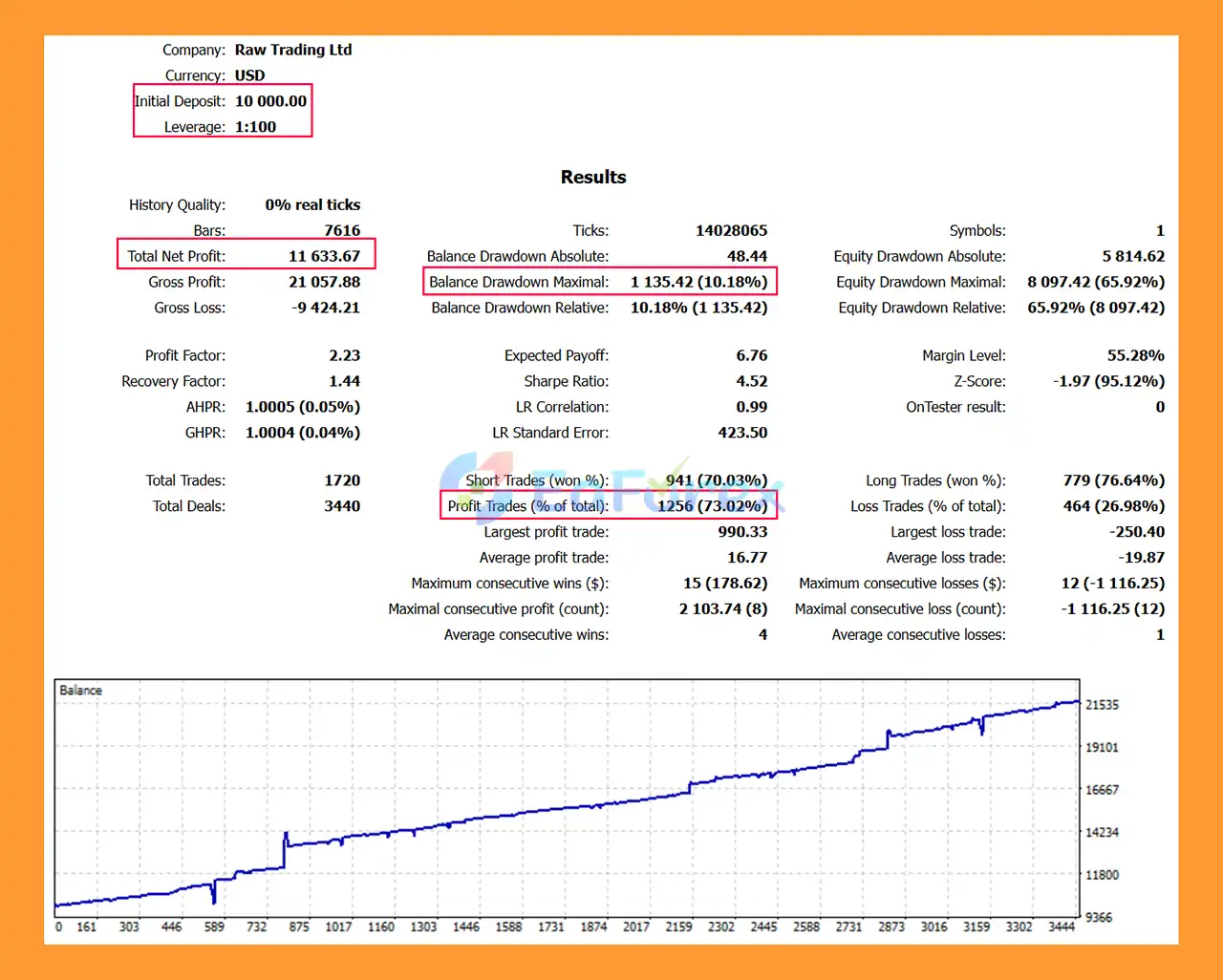Click the Total Net Profit value 11 633.67
The height and width of the screenshot is (980, 1223).
324,256
